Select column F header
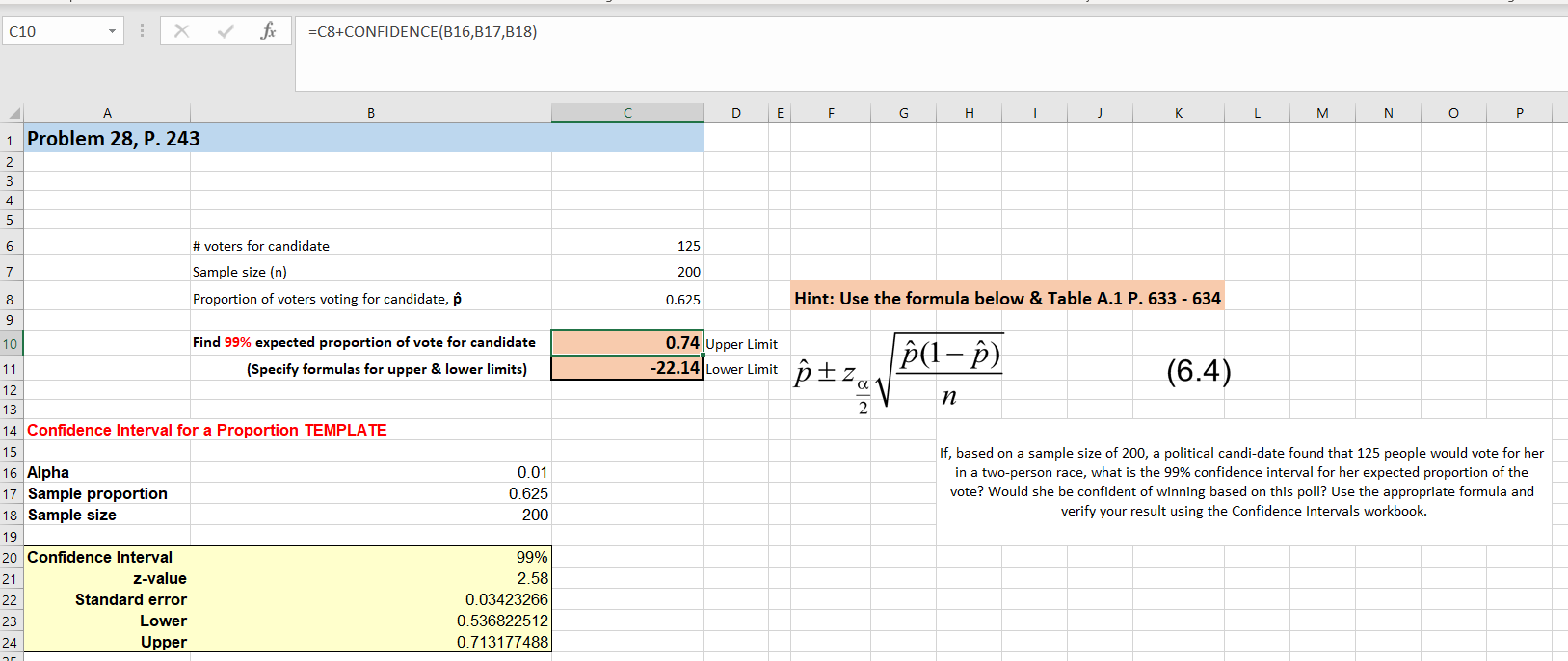This screenshot has width=1568, height=661. pyautogui.click(x=831, y=113)
